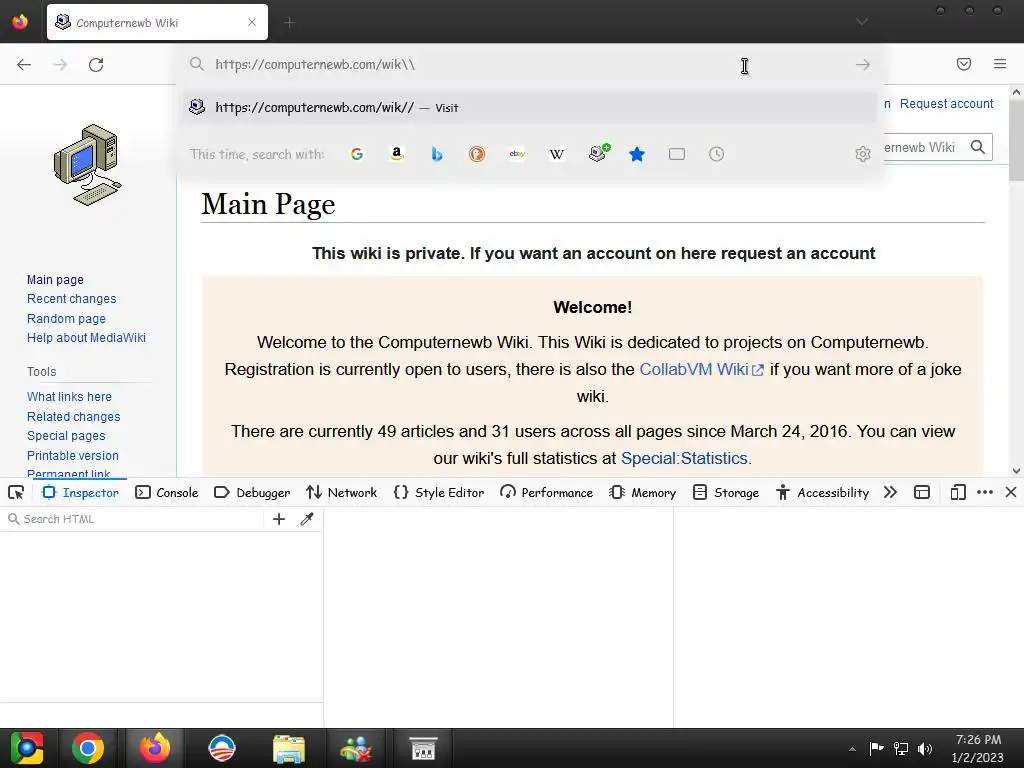
Task: Show hidden tray icons arrow
Action: 852,749
